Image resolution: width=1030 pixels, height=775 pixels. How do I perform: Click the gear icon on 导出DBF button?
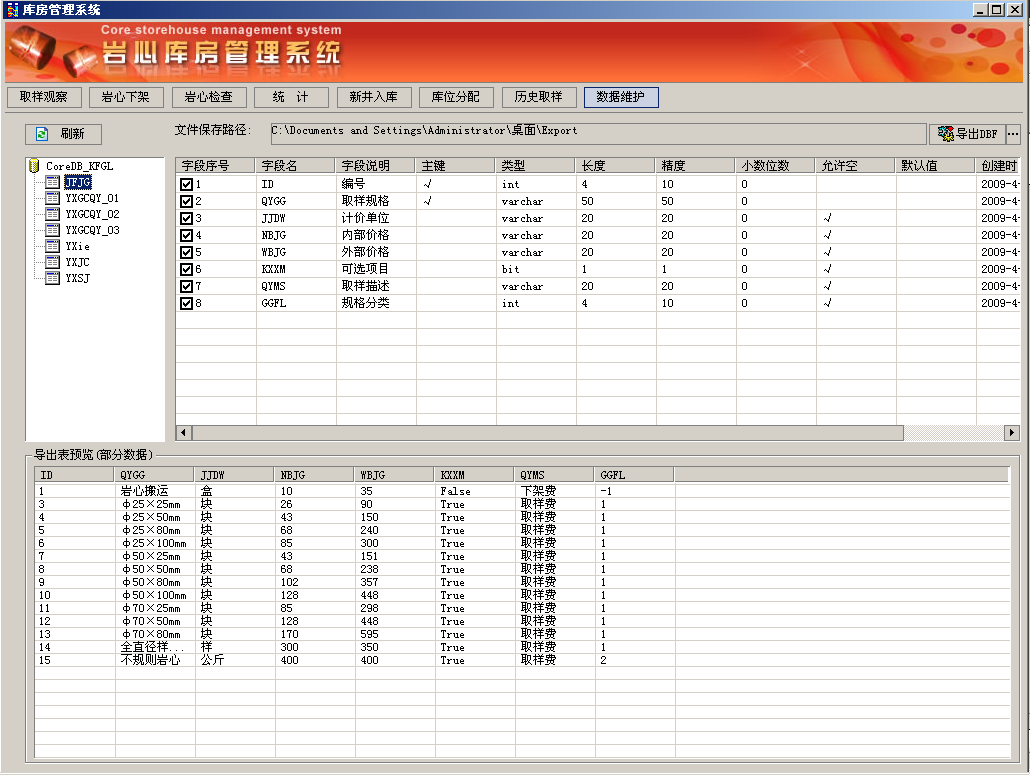[945, 134]
